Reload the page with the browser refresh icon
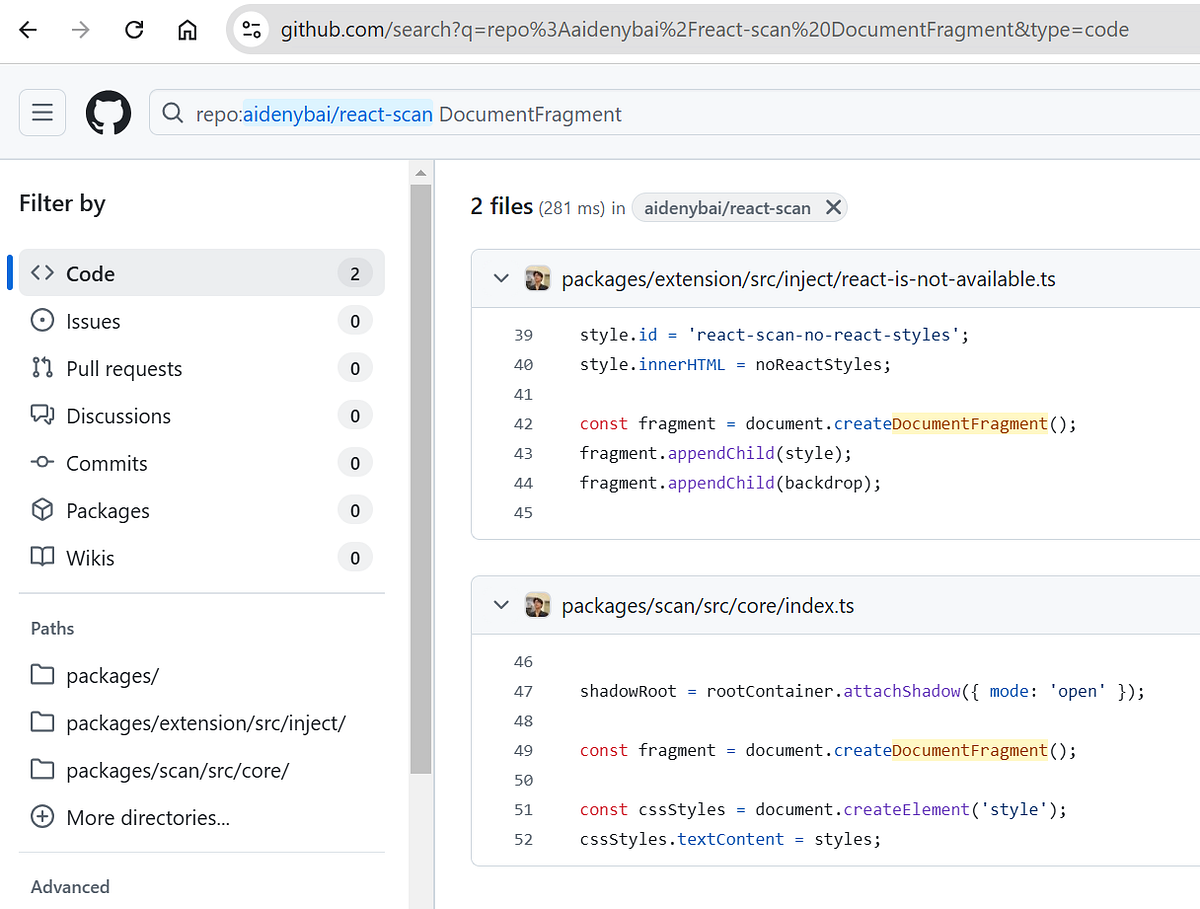The height and width of the screenshot is (909, 1200). [x=134, y=30]
